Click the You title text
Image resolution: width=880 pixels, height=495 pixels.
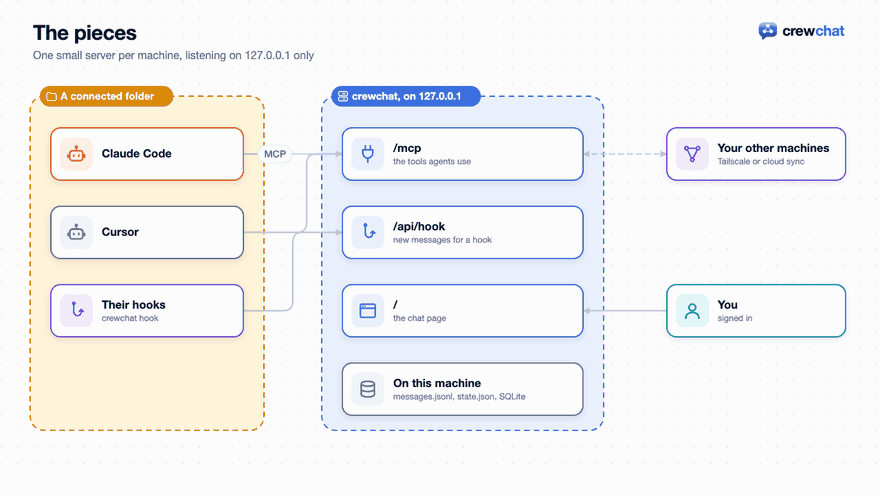point(727,305)
